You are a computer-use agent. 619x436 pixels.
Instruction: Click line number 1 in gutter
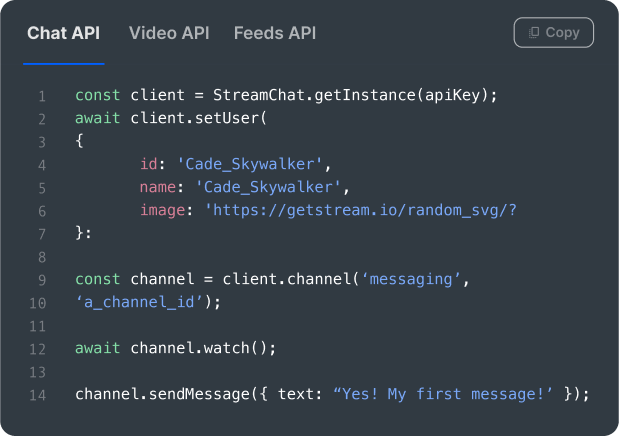pyautogui.click(x=42, y=96)
